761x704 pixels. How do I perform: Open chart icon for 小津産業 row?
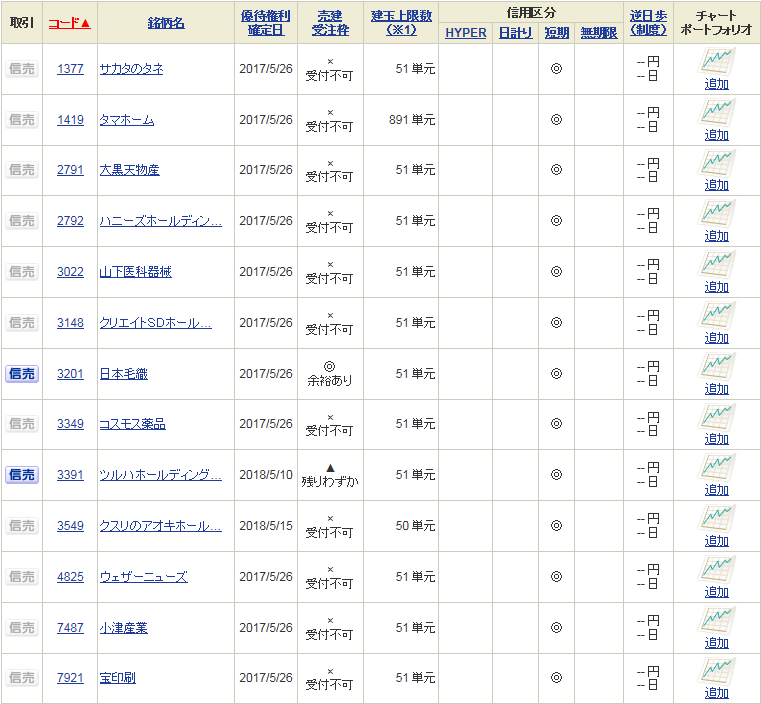tap(717, 621)
